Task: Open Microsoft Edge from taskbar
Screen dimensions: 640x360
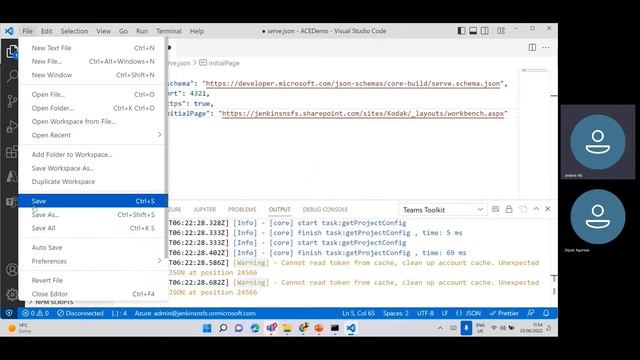Action: (255, 328)
